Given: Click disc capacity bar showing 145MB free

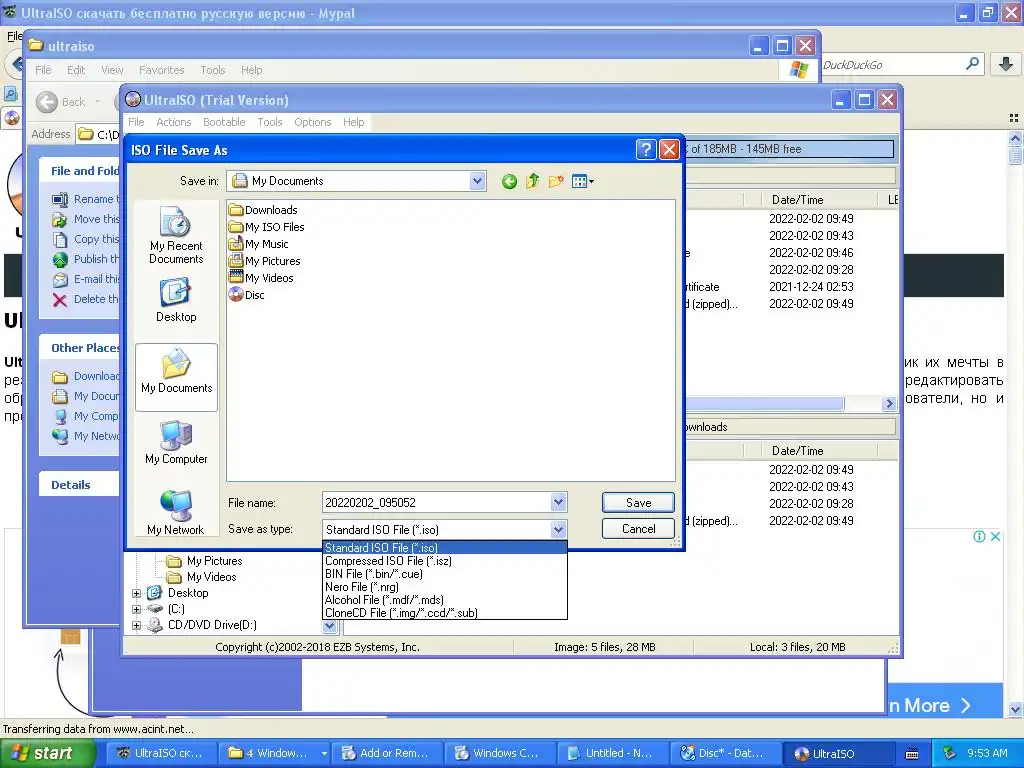Looking at the screenshot, I should click(789, 149).
